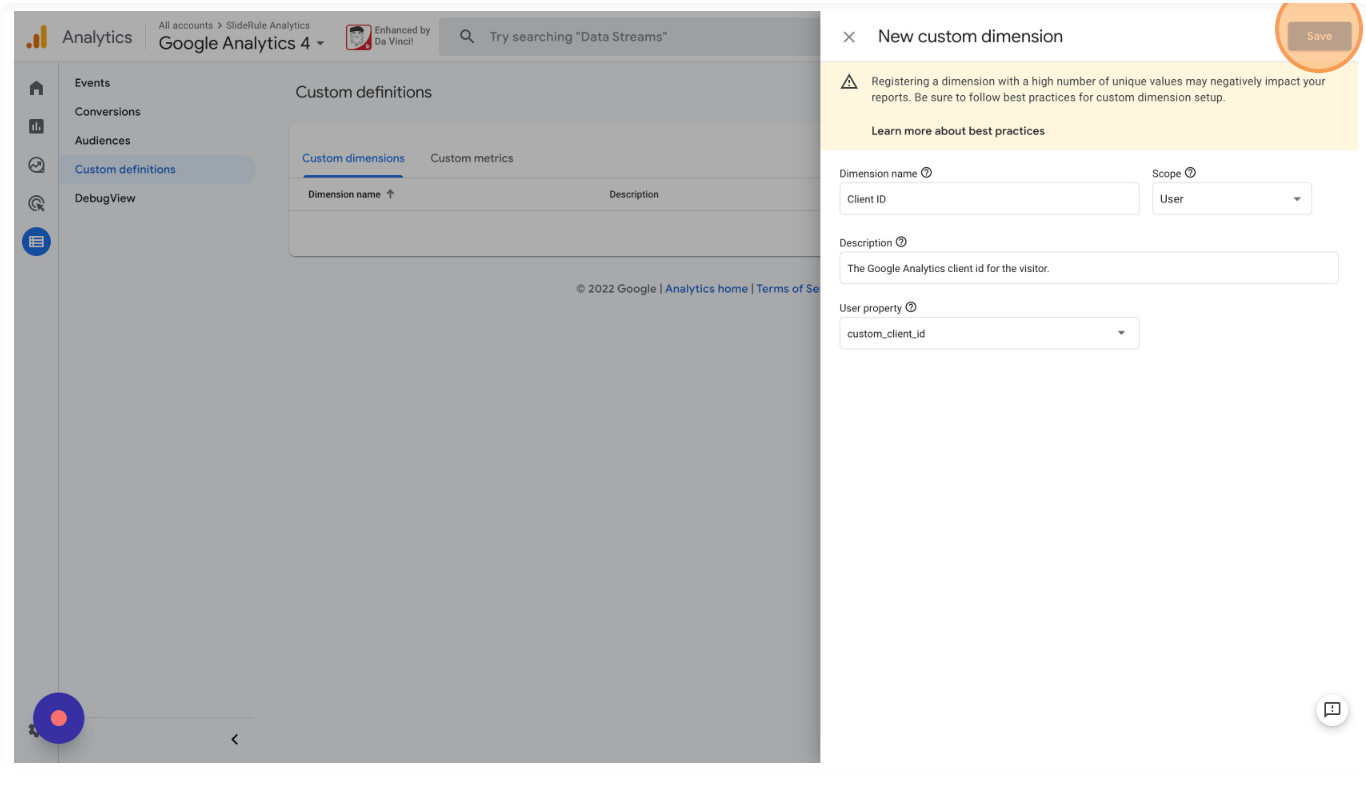The height and width of the screenshot is (786, 1366).
Task: Select the Configure icon in sidebar
Action: coord(36,241)
